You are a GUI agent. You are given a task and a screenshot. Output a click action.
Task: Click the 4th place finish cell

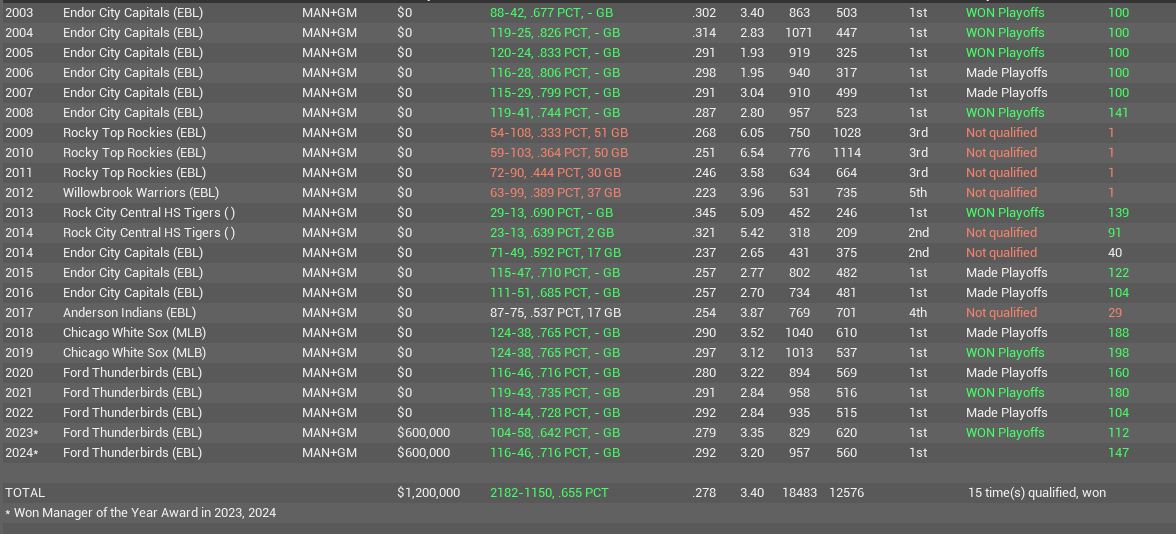(918, 313)
